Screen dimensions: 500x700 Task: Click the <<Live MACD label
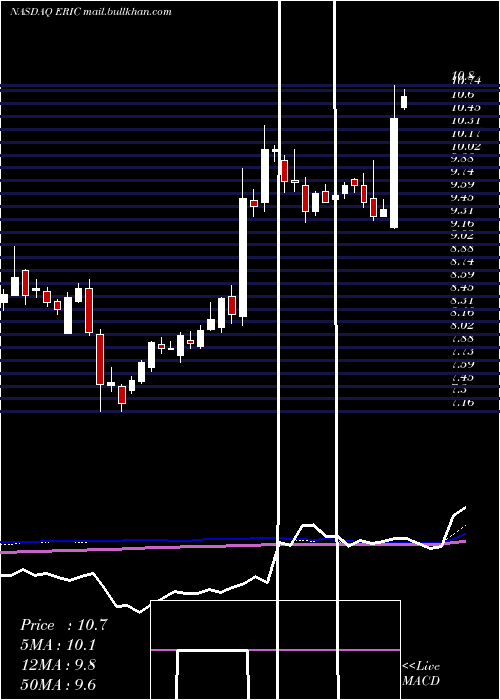click(421, 674)
